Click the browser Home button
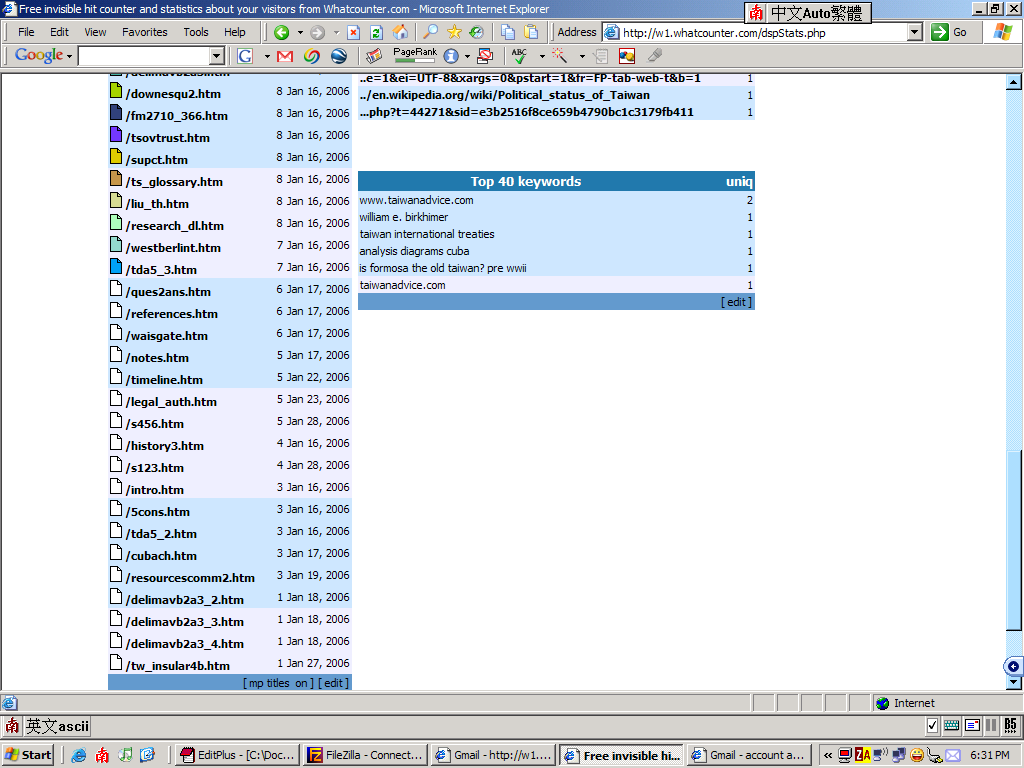Viewport: 1024px width, 768px height. tap(400, 32)
